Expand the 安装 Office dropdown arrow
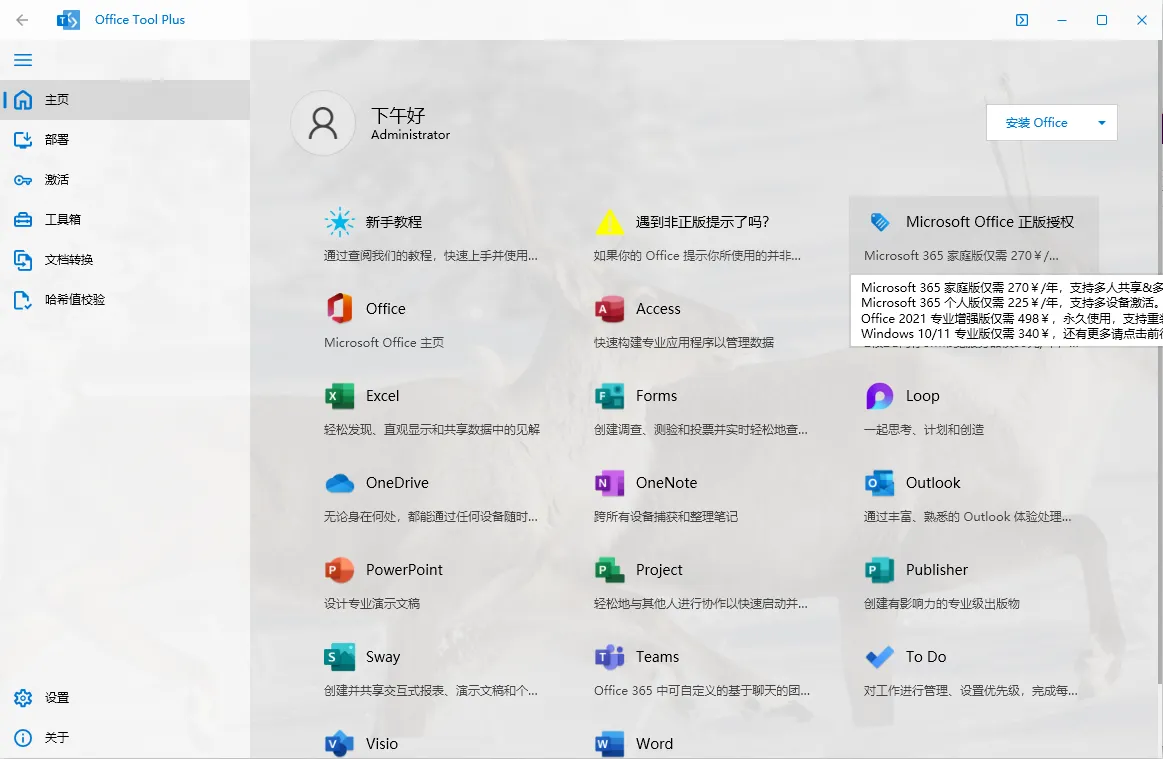The image size is (1163, 759). (1101, 123)
